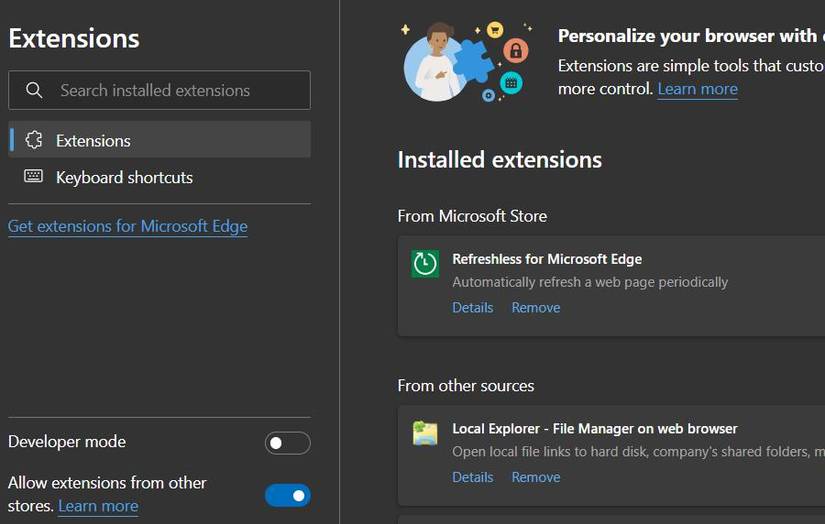825x524 pixels.
Task: Click the Extensions puzzle piece icon
Action: pyautogui.click(x=34, y=140)
